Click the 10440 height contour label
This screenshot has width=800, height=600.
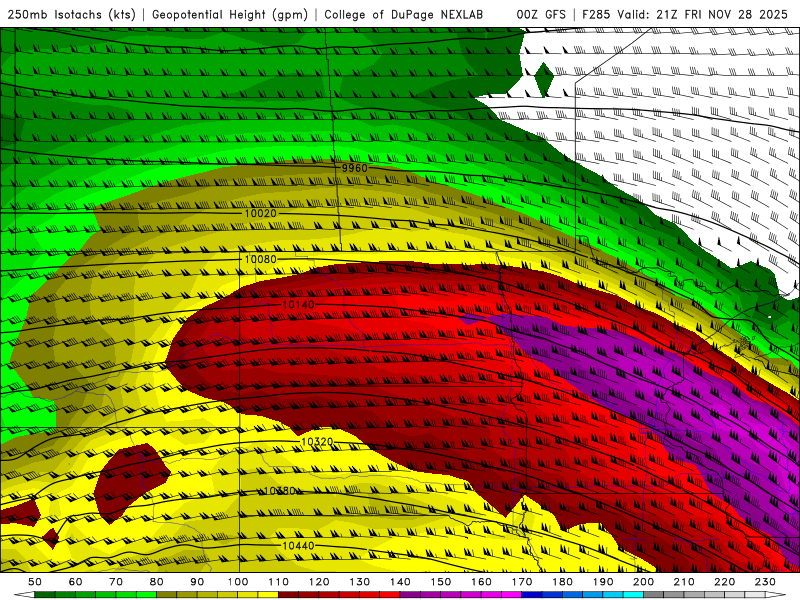[298, 546]
